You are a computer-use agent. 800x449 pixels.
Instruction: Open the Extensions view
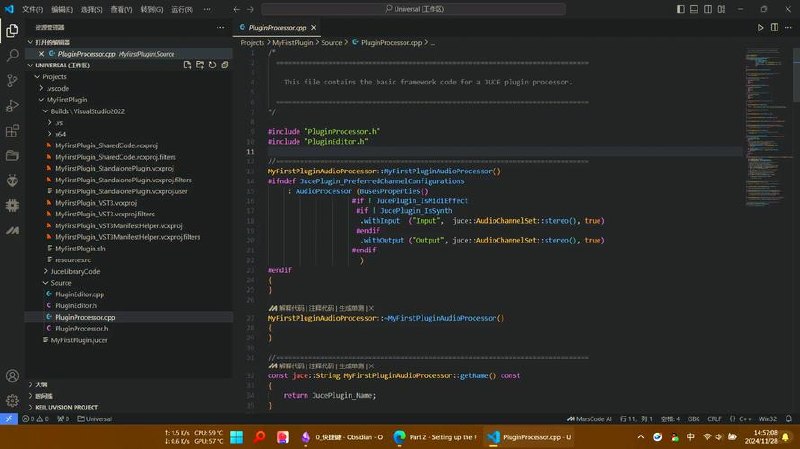click(12, 131)
